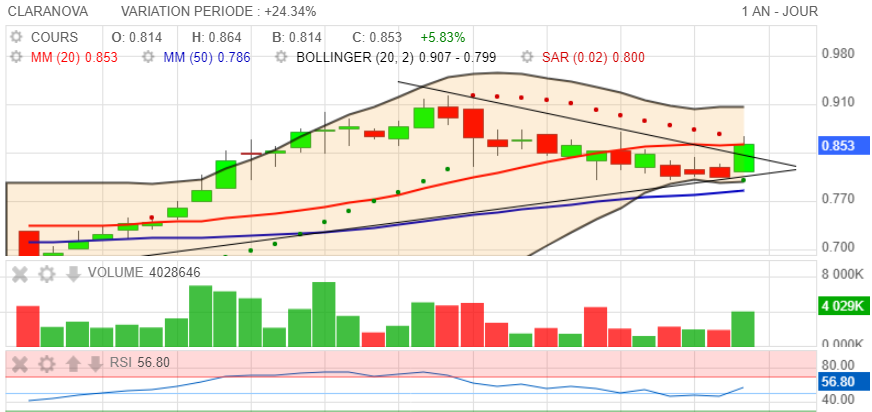Open settings gear for SAR indicator
This screenshot has width=872, height=412.
pyautogui.click(x=527, y=57)
